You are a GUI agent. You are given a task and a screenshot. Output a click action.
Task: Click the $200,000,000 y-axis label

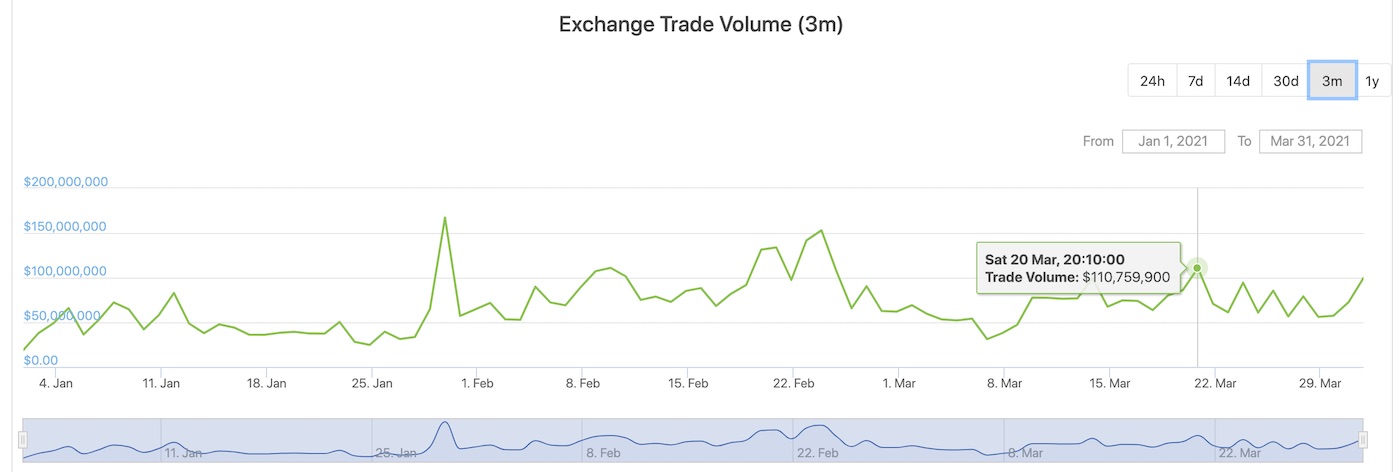pos(66,182)
